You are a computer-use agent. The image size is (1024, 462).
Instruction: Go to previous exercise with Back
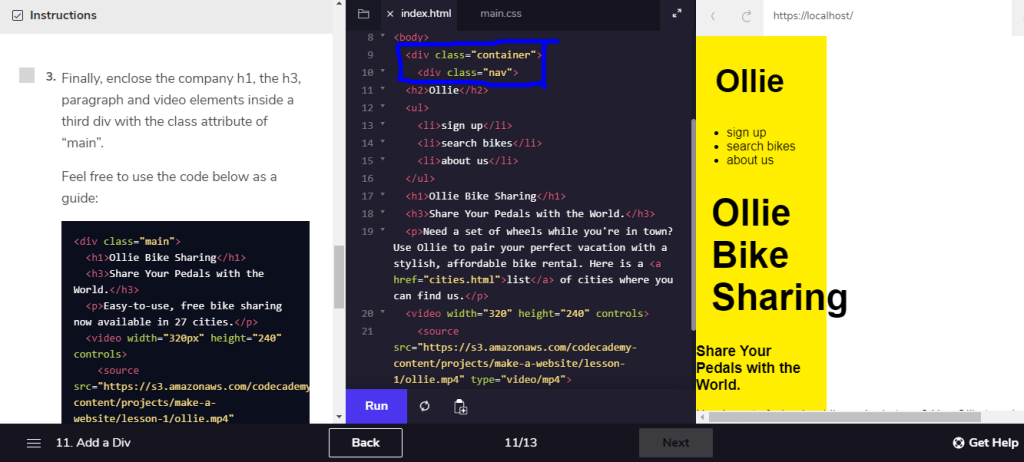tap(365, 443)
